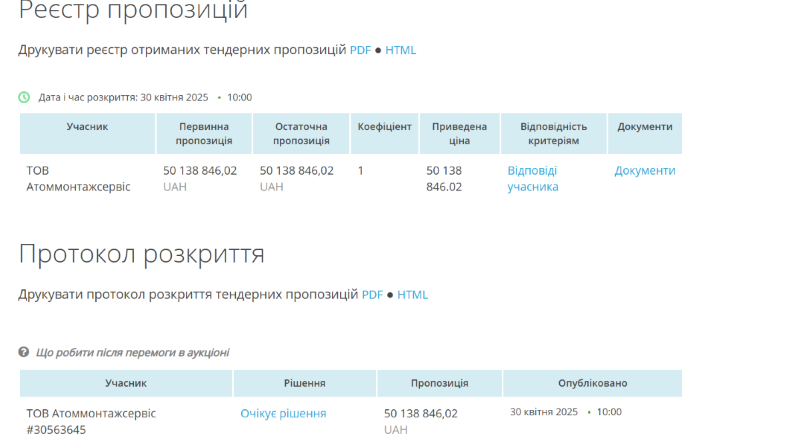Select ТОВ Атоммонтажсервіс cell in registry table
The image size is (800, 448).
click(79, 179)
